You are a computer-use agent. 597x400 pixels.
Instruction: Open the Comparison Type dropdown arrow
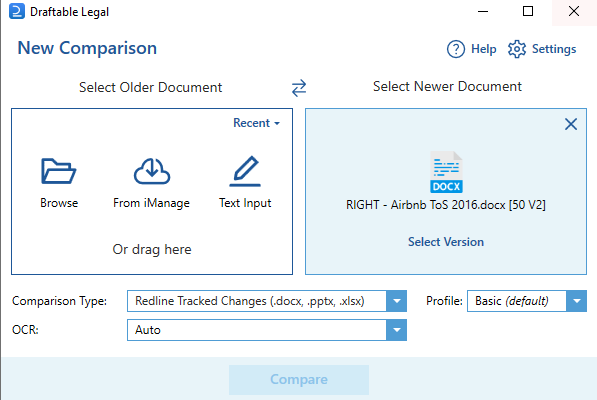coord(396,301)
